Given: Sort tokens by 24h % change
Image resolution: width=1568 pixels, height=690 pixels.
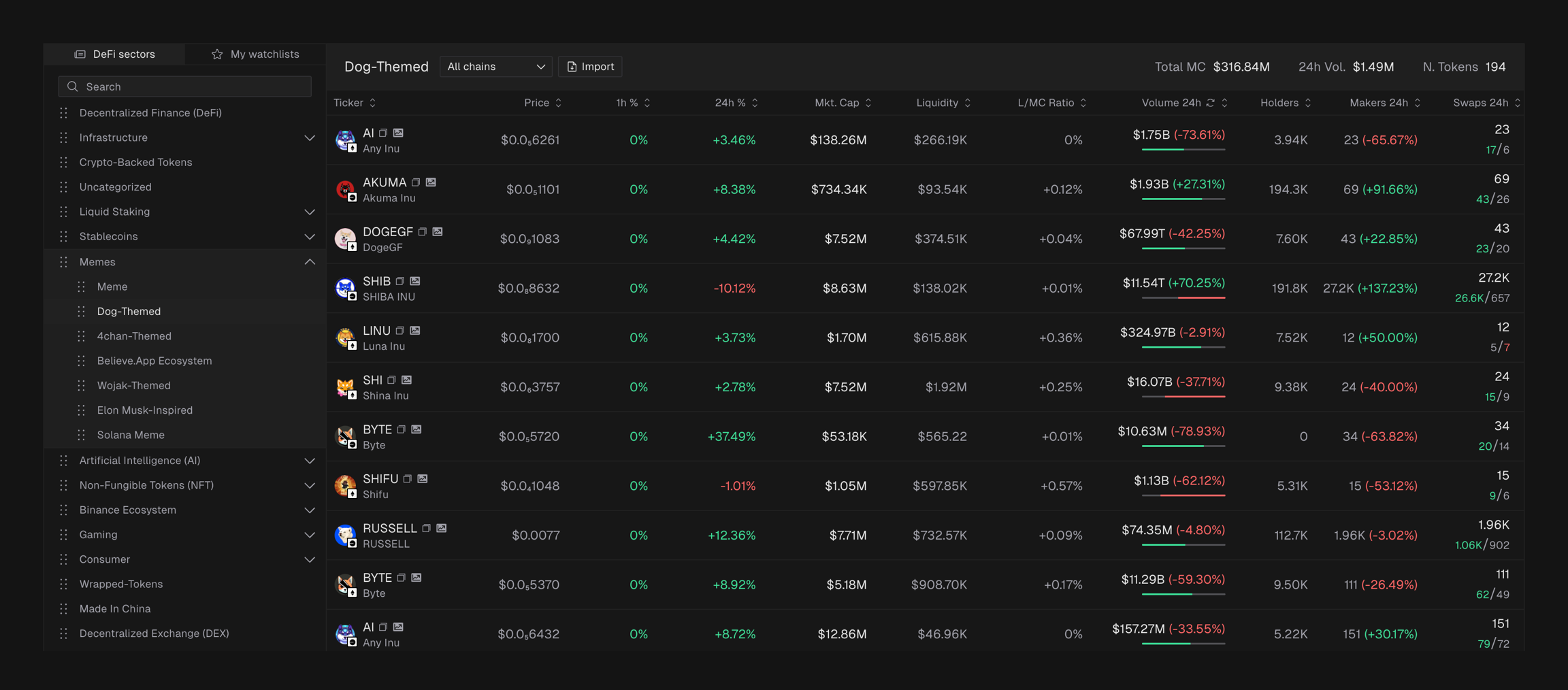Looking at the screenshot, I should click(x=736, y=103).
